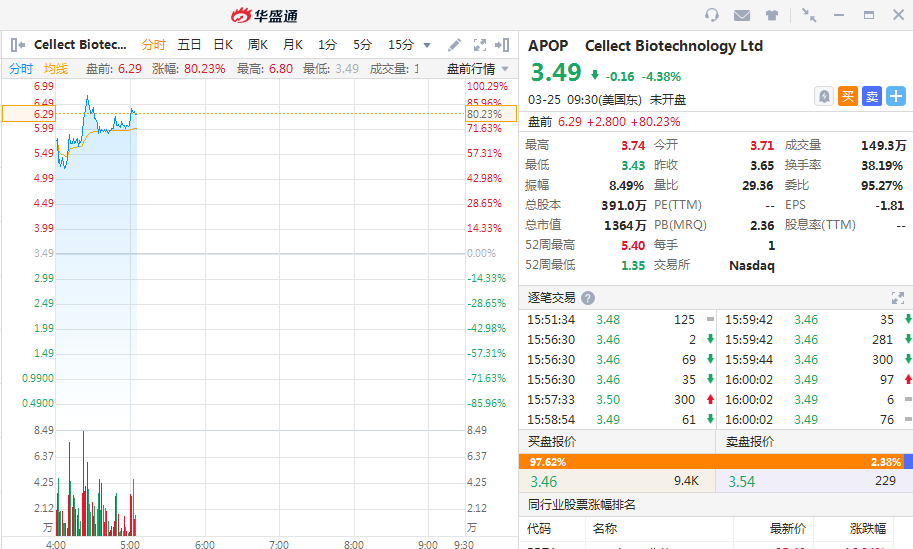Toggle the 均线 average line
The height and width of the screenshot is (549, 913).
point(56,69)
